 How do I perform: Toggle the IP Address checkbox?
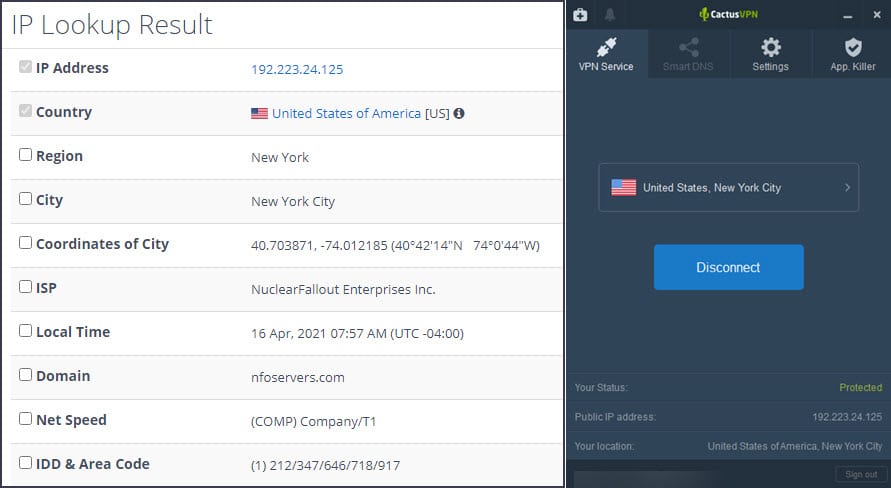click(25, 66)
